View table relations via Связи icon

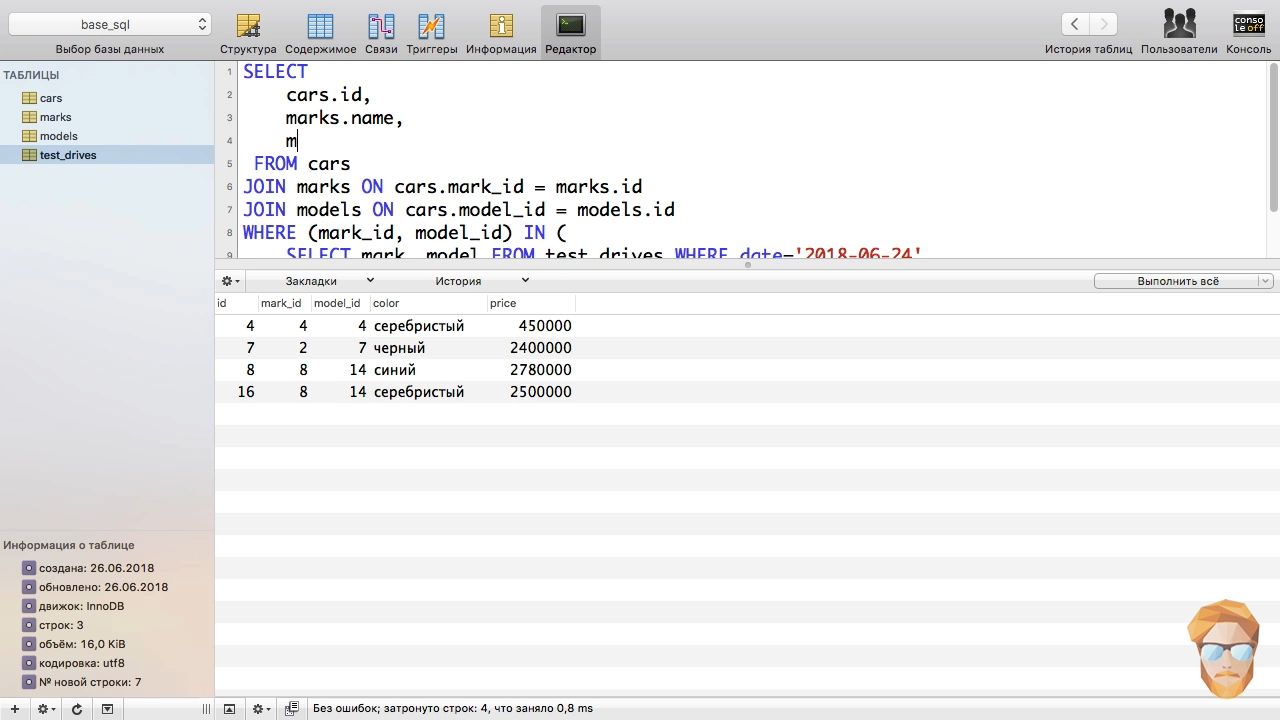coord(381,28)
